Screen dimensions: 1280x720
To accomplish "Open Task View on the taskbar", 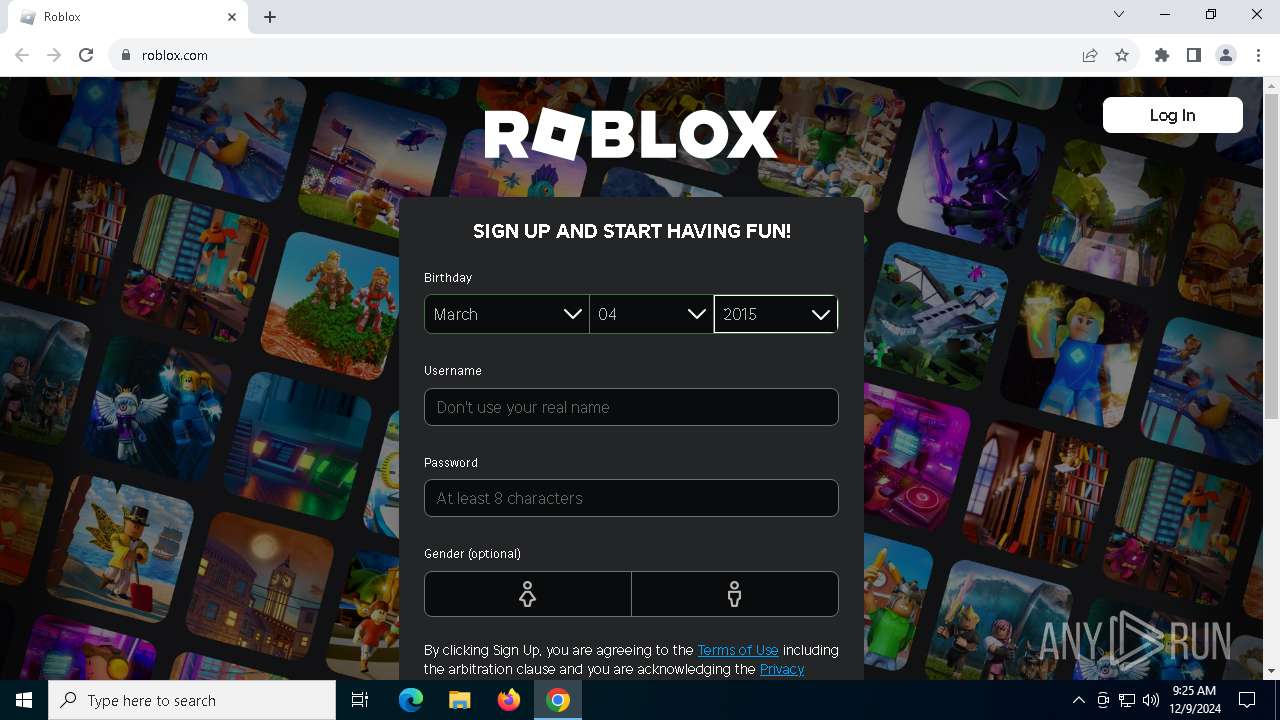I will 360,700.
